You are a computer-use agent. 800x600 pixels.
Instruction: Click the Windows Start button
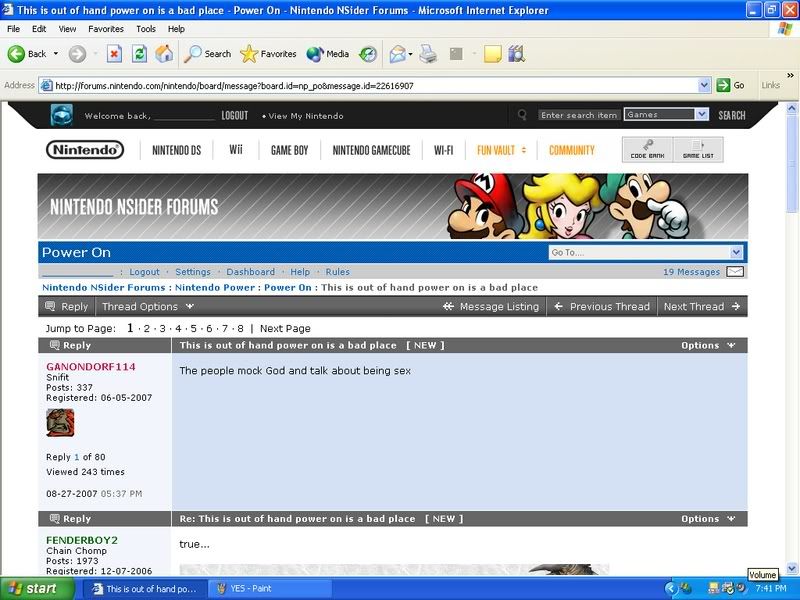[x=36, y=588]
